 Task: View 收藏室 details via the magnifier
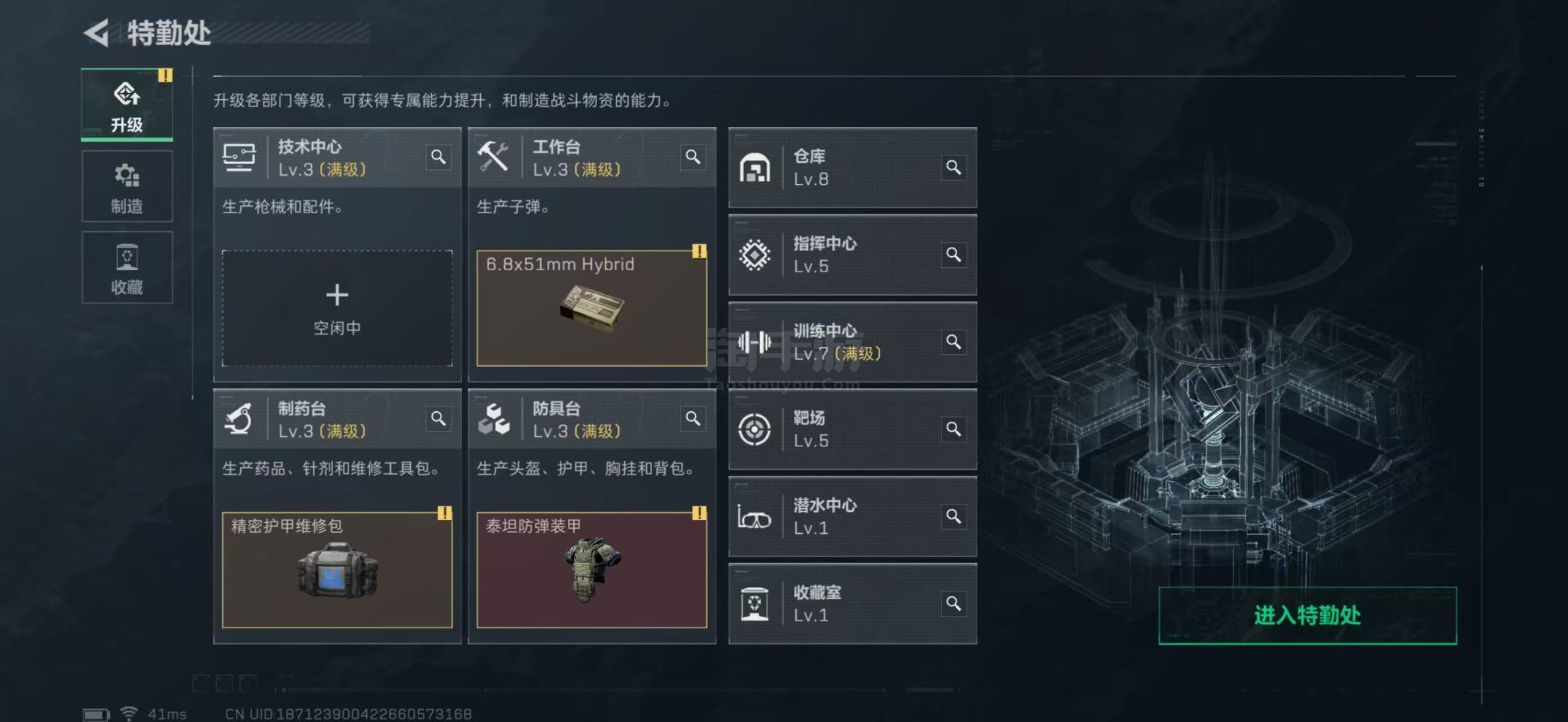pos(954,604)
